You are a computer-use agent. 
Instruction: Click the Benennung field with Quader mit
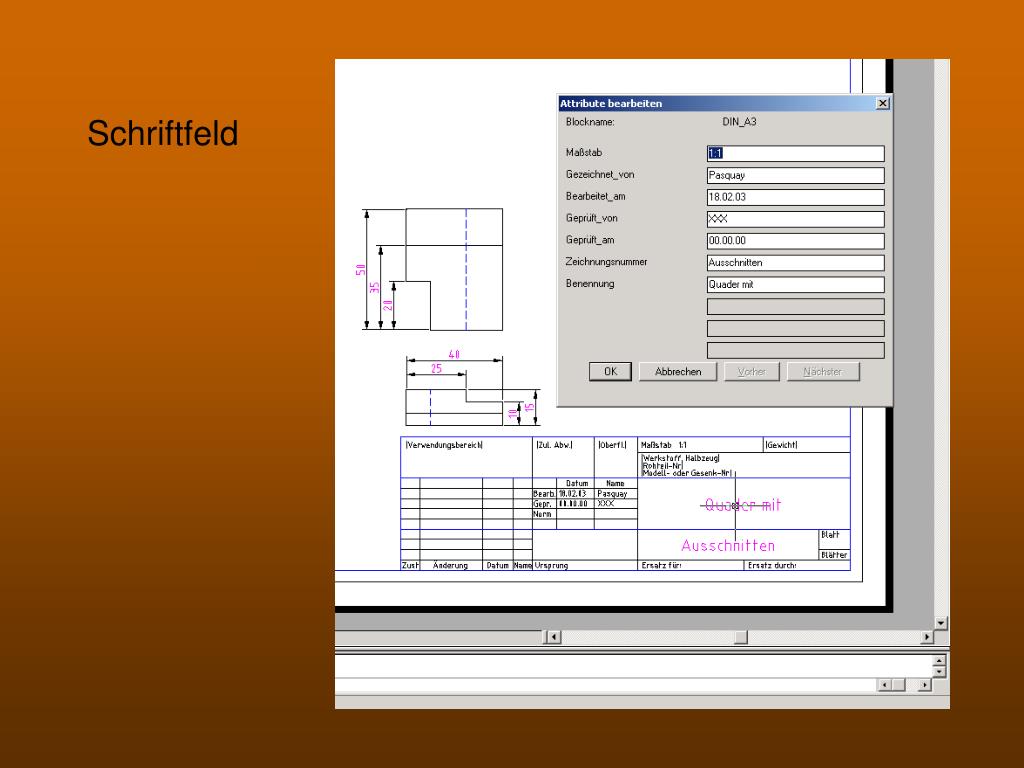click(795, 284)
